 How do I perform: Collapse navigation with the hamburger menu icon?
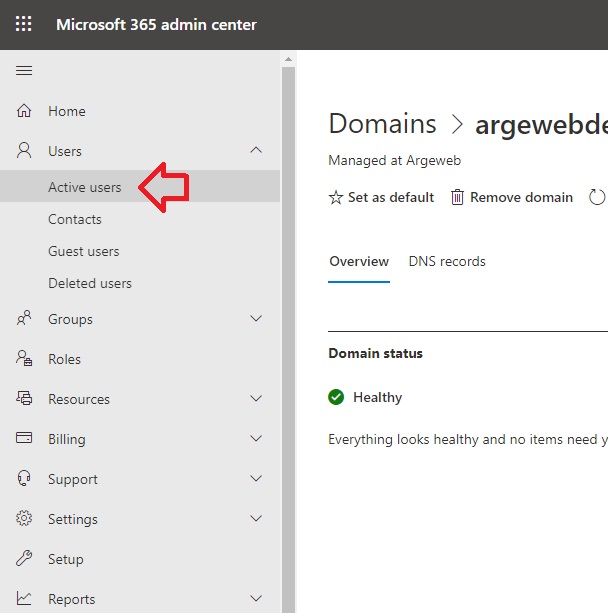tap(24, 70)
